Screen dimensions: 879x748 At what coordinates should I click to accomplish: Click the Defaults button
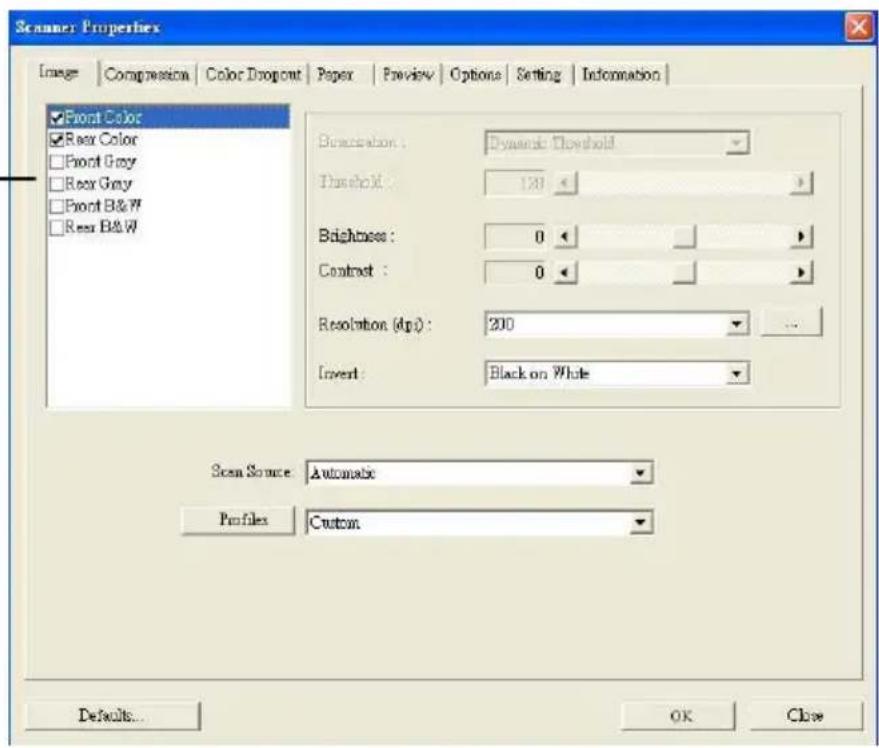[x=112, y=715]
